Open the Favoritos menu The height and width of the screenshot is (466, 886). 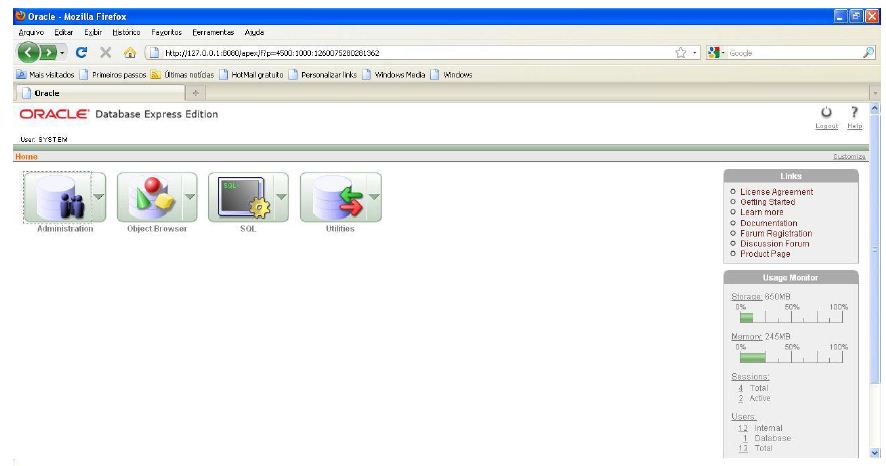pos(167,33)
